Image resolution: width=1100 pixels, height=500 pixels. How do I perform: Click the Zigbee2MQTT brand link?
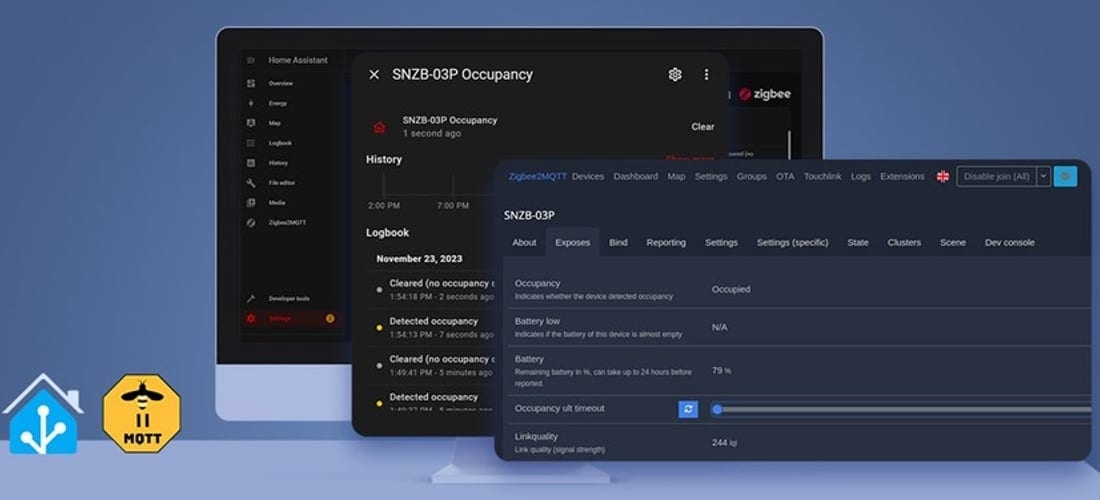(537, 176)
